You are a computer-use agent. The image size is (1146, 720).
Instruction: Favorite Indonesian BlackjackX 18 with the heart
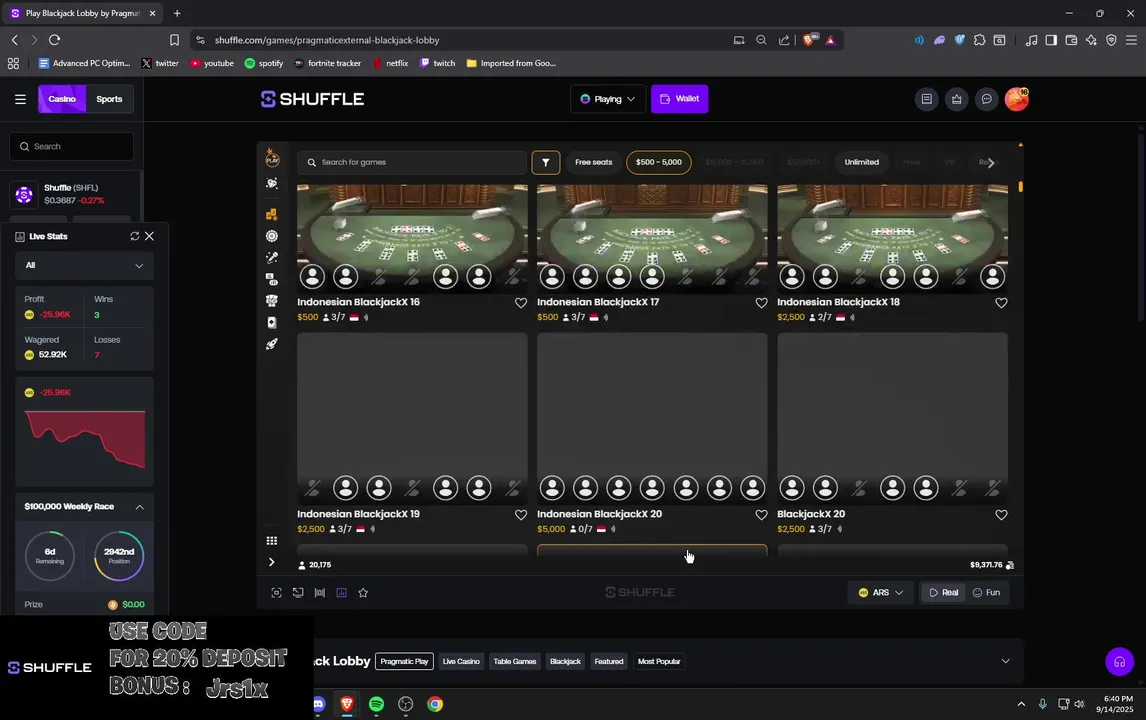[1001, 303]
